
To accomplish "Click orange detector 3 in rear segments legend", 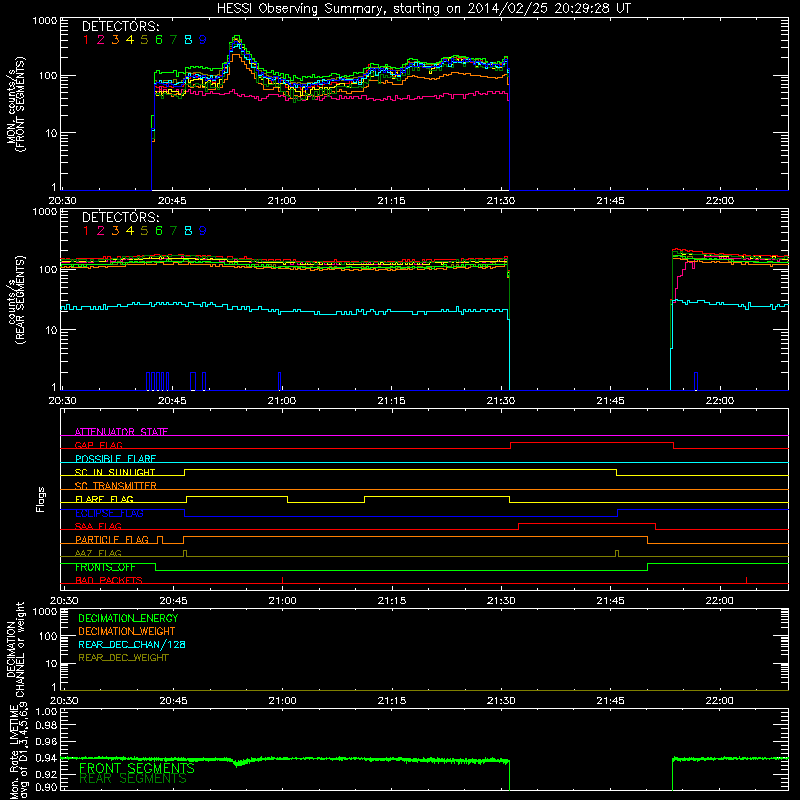I will click(115, 231).
